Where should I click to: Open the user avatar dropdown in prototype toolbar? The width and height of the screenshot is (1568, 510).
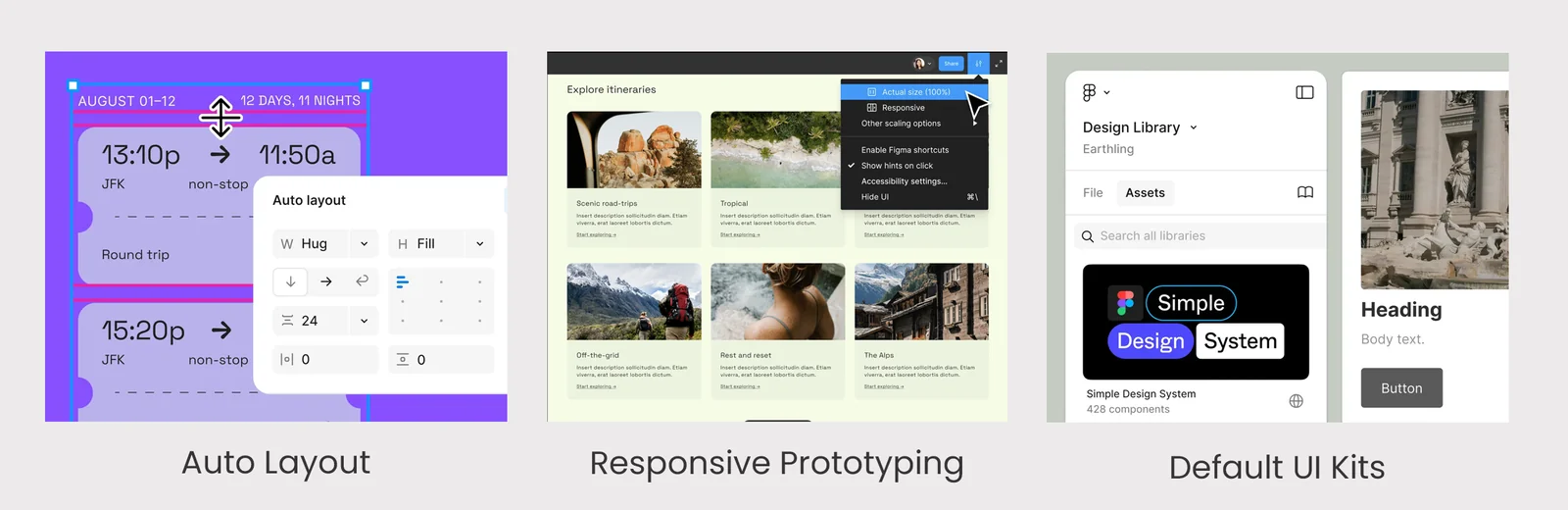pos(922,64)
